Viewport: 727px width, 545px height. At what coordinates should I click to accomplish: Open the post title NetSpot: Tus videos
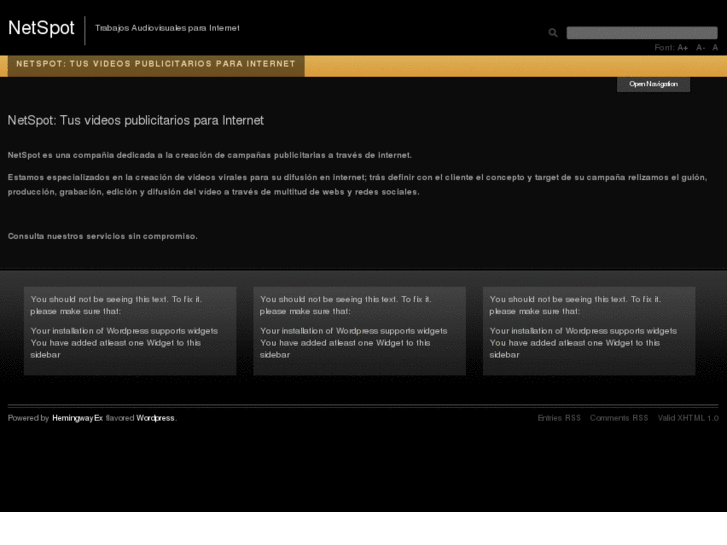(135, 121)
